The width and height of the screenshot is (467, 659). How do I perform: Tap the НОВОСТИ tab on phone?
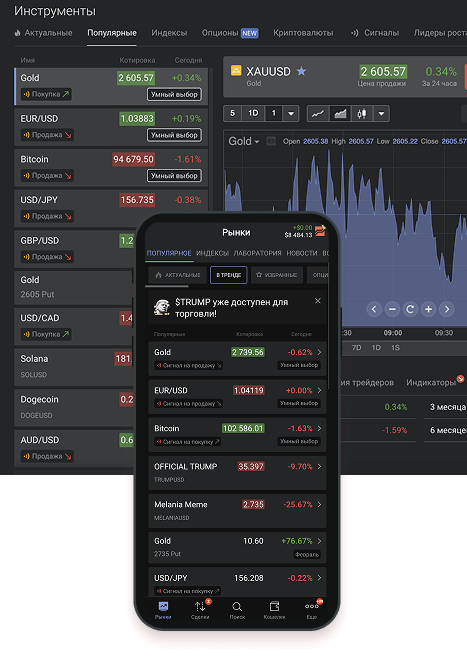point(302,253)
